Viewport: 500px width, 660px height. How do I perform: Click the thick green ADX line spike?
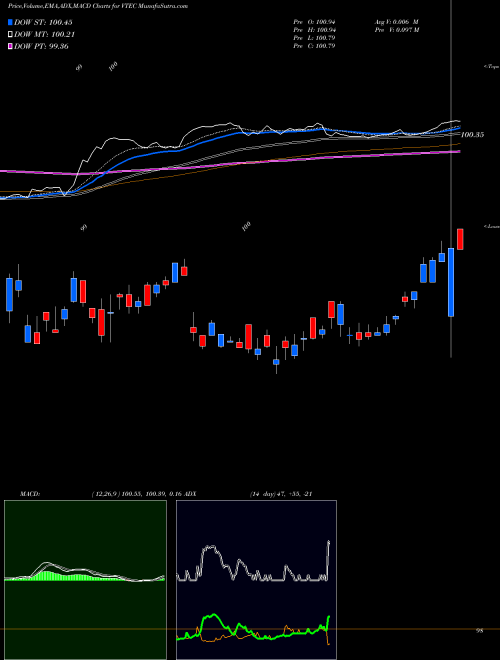[x=328, y=622]
